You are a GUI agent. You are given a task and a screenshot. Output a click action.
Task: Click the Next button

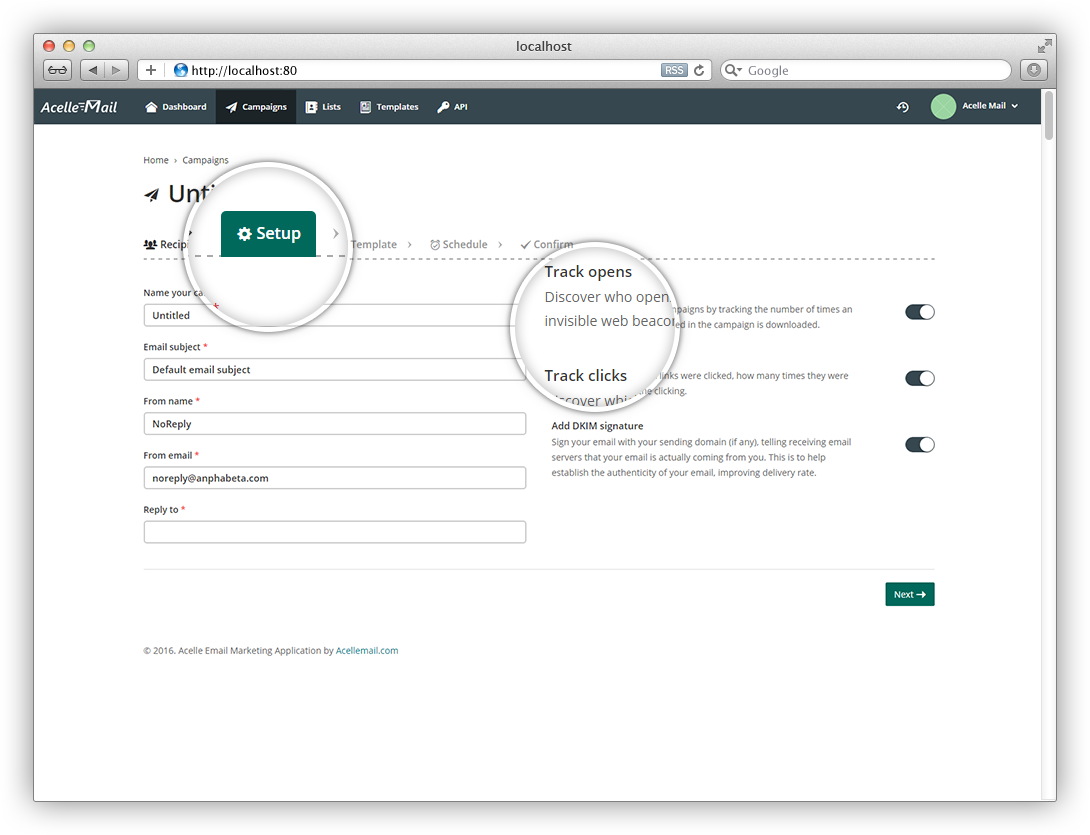(x=909, y=594)
